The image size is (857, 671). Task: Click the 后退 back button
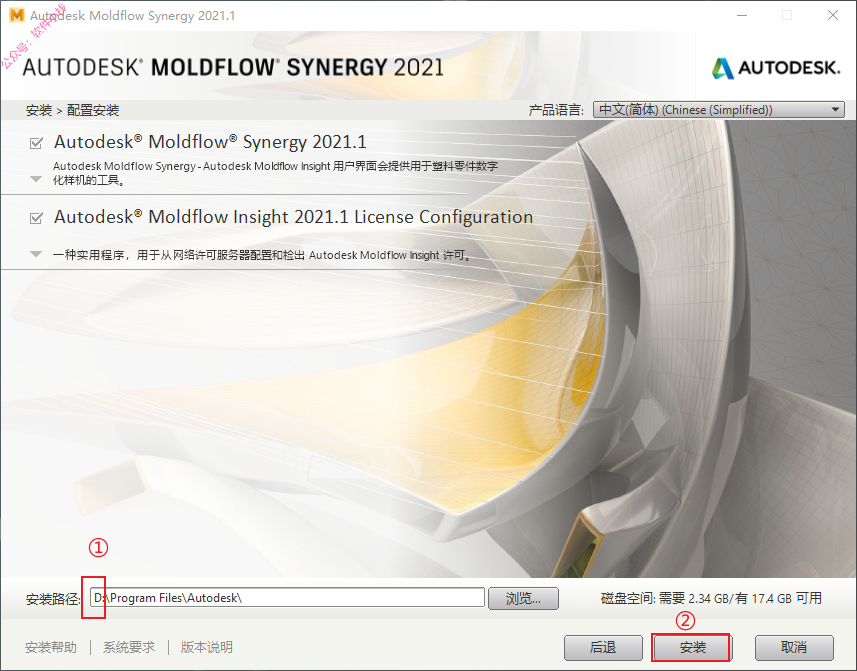pyautogui.click(x=603, y=648)
